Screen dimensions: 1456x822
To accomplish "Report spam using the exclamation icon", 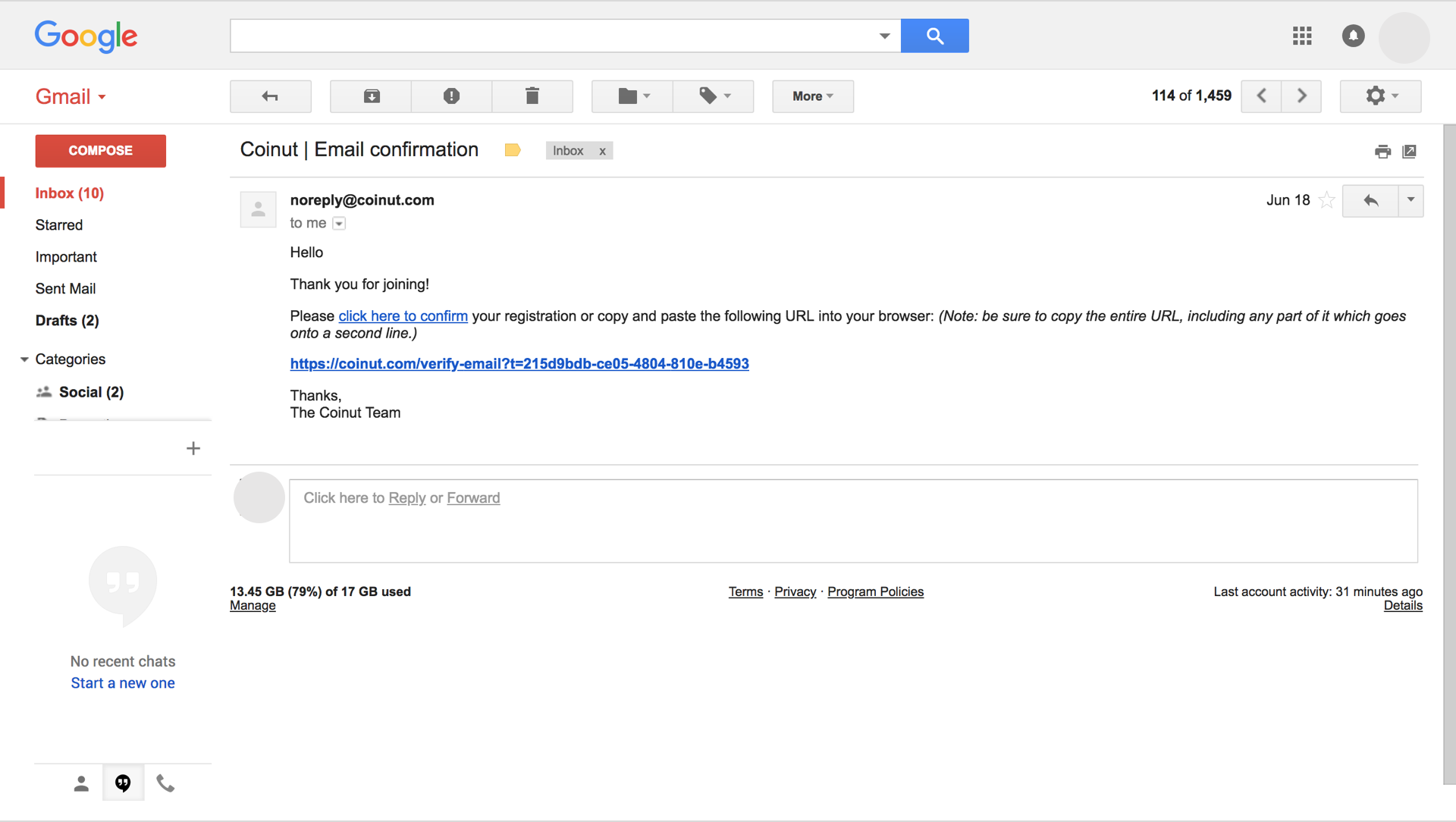I will (451, 96).
